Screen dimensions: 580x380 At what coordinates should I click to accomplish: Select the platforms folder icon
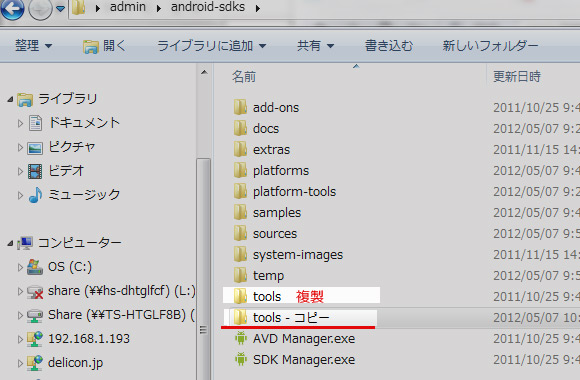tap(240, 171)
